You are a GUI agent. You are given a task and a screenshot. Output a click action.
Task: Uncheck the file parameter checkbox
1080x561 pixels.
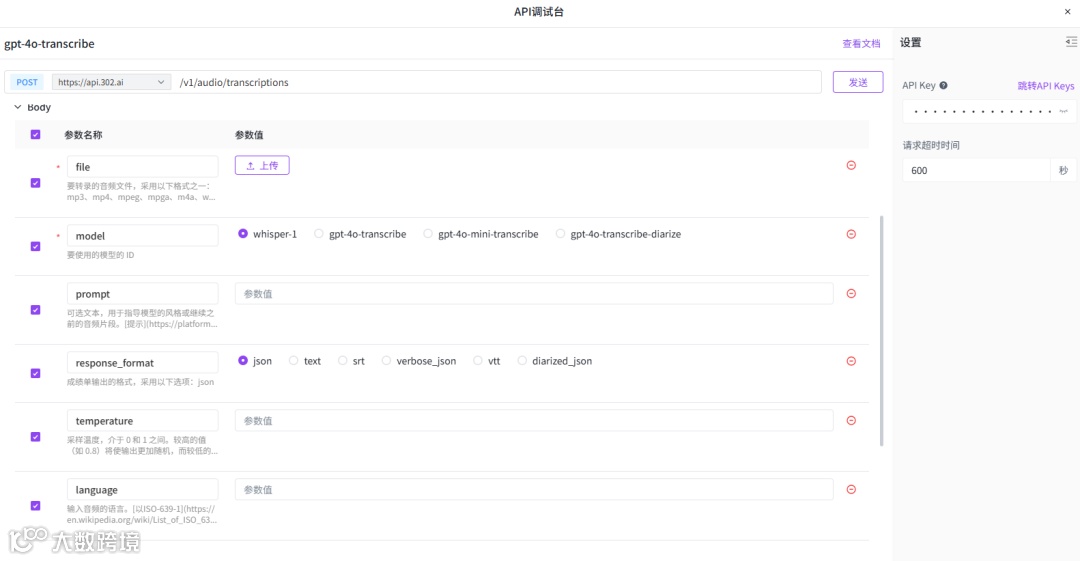[x=35, y=183]
